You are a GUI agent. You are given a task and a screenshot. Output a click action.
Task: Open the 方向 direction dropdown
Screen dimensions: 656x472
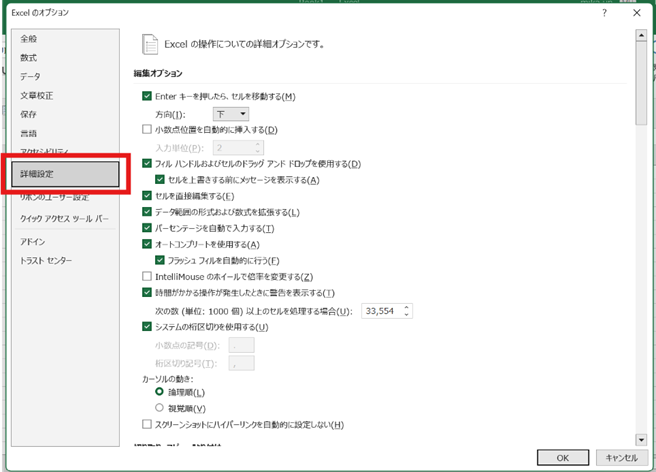[x=232, y=114]
